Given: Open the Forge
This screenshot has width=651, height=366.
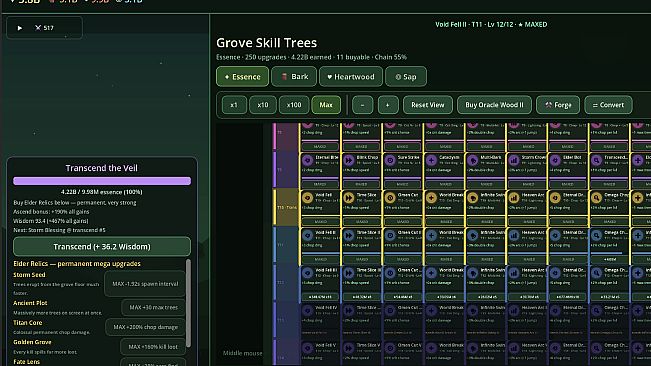Looking at the screenshot, I should pos(558,105).
